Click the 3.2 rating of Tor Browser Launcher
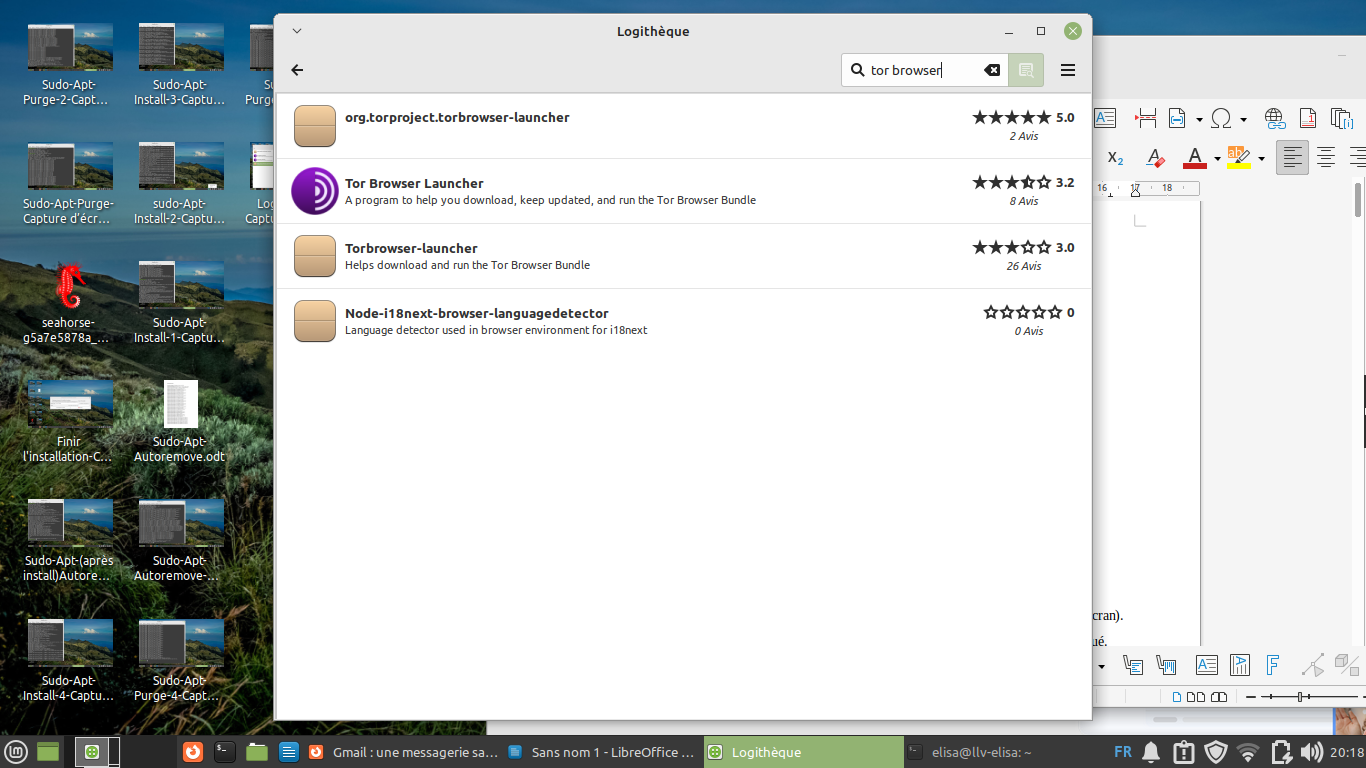Screen dimensions: 1366x768 pos(1065,182)
